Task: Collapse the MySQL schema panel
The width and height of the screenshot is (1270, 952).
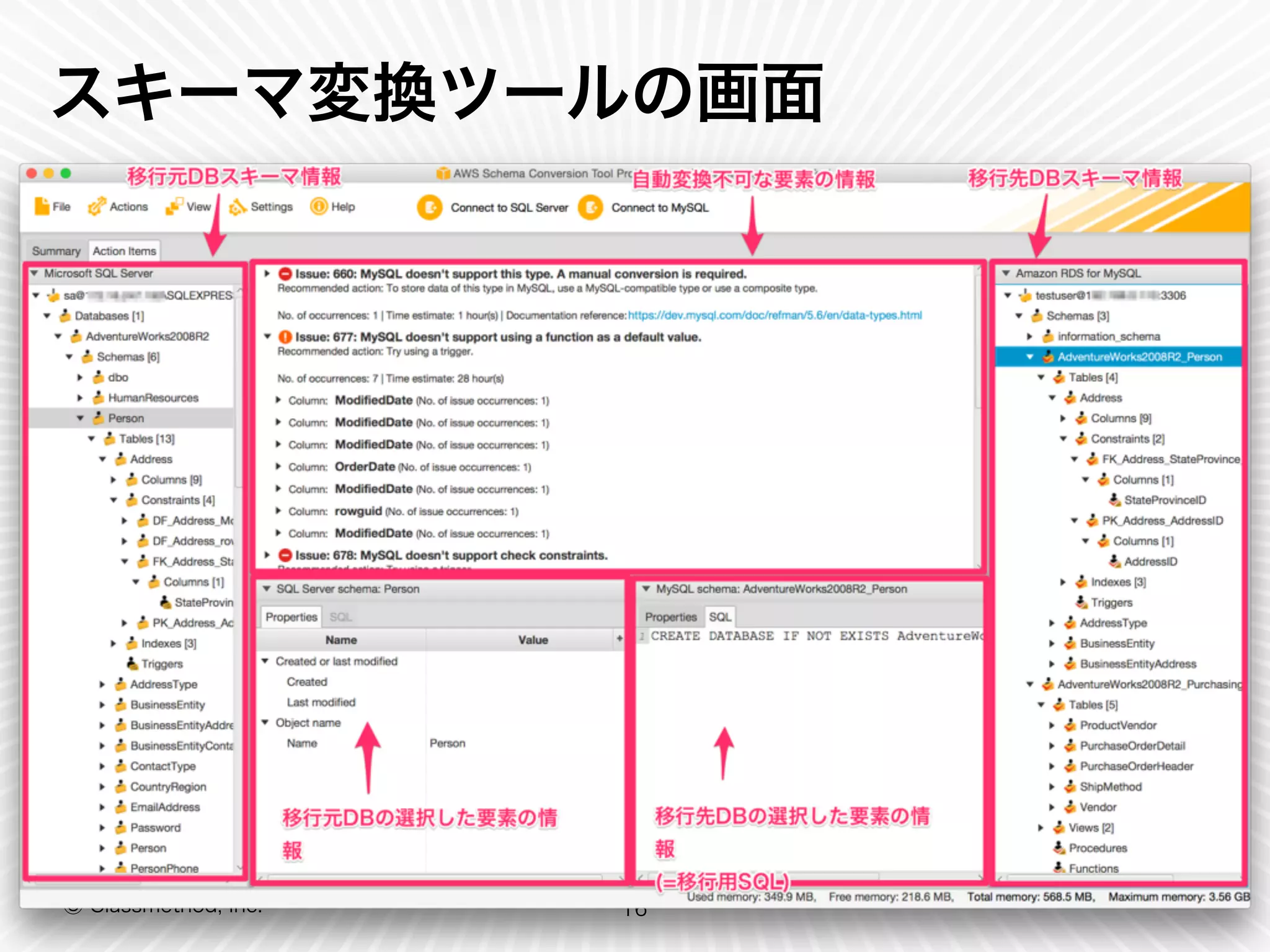Action: 646,588
